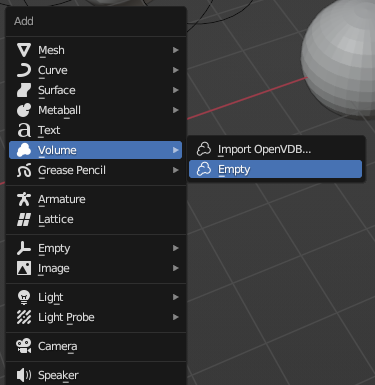
Task: Click the Volume cloud icon in Add menu
Action: [24, 150]
